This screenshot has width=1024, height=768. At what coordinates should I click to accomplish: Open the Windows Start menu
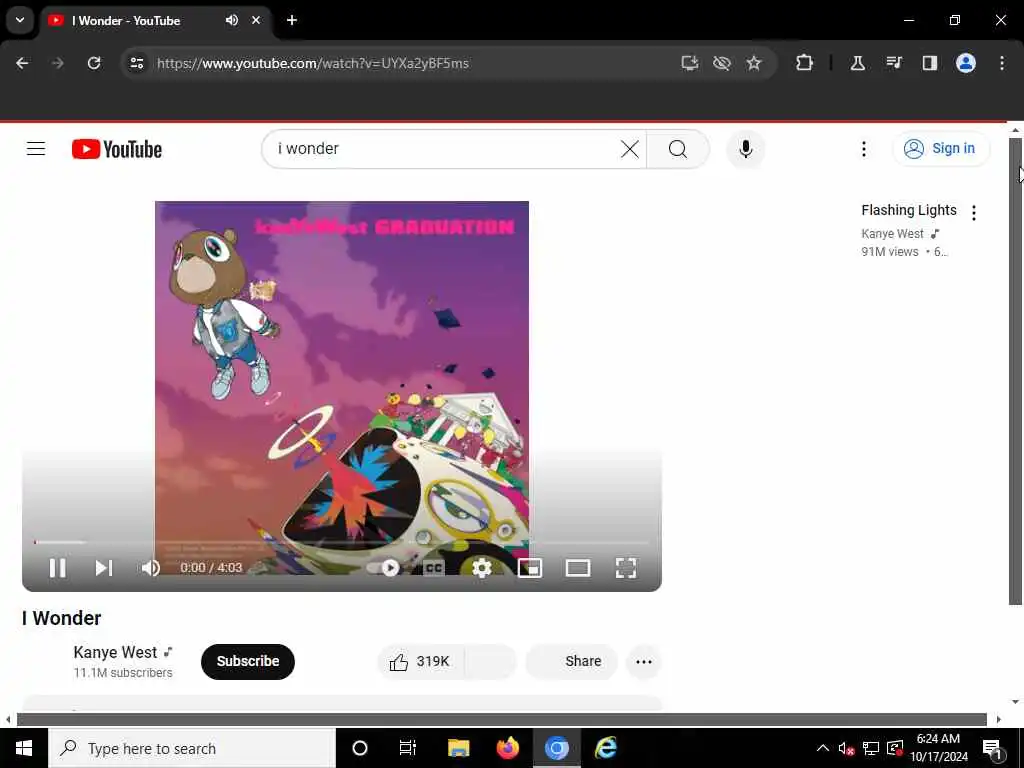24,748
